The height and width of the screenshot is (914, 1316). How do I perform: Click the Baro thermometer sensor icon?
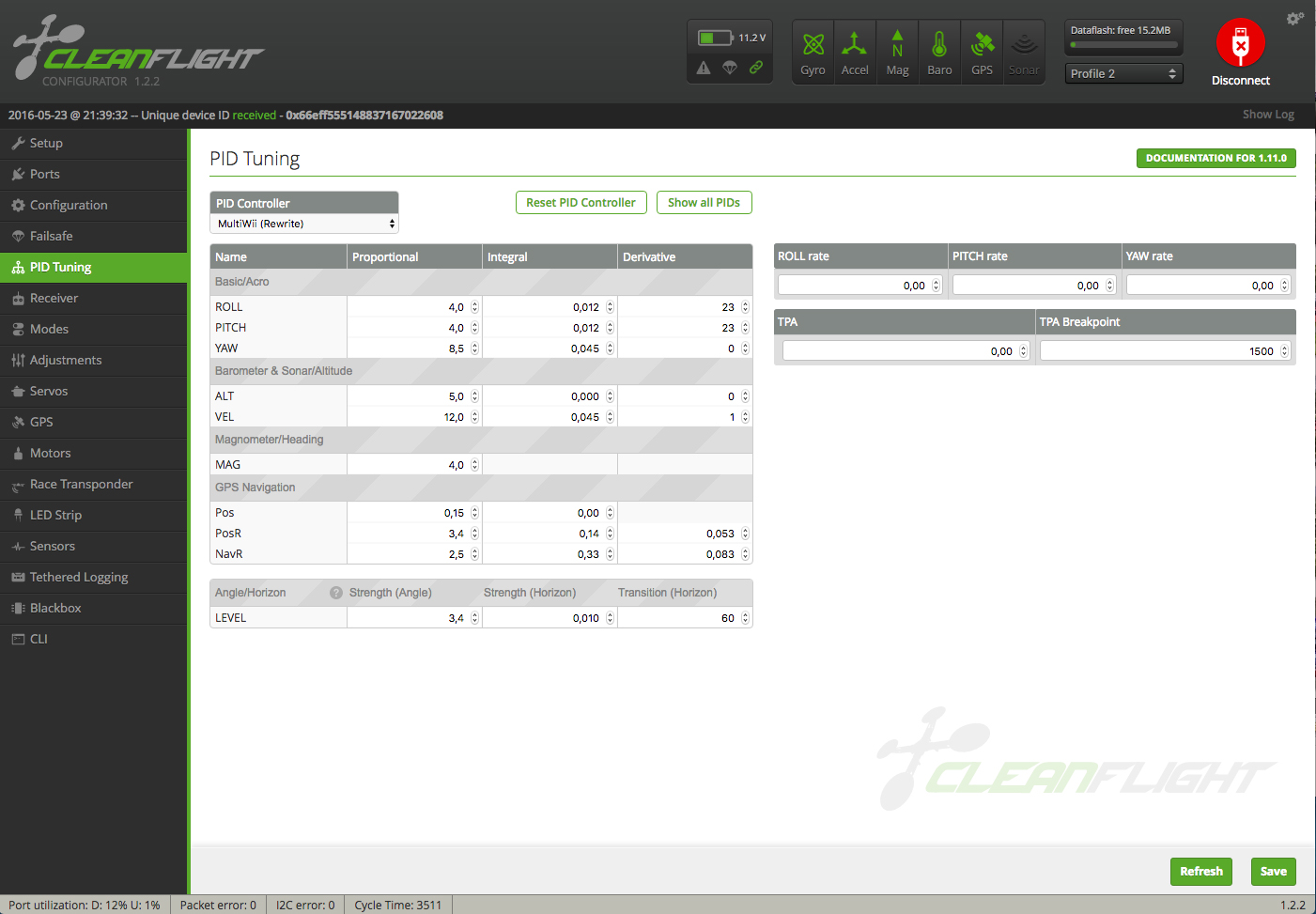coord(939,44)
